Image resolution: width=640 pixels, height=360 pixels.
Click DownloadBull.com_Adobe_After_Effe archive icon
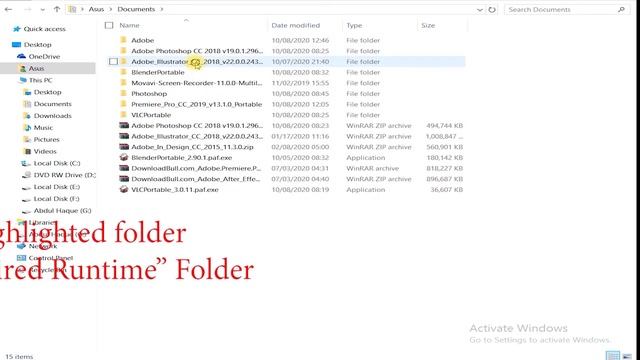pos(124,178)
